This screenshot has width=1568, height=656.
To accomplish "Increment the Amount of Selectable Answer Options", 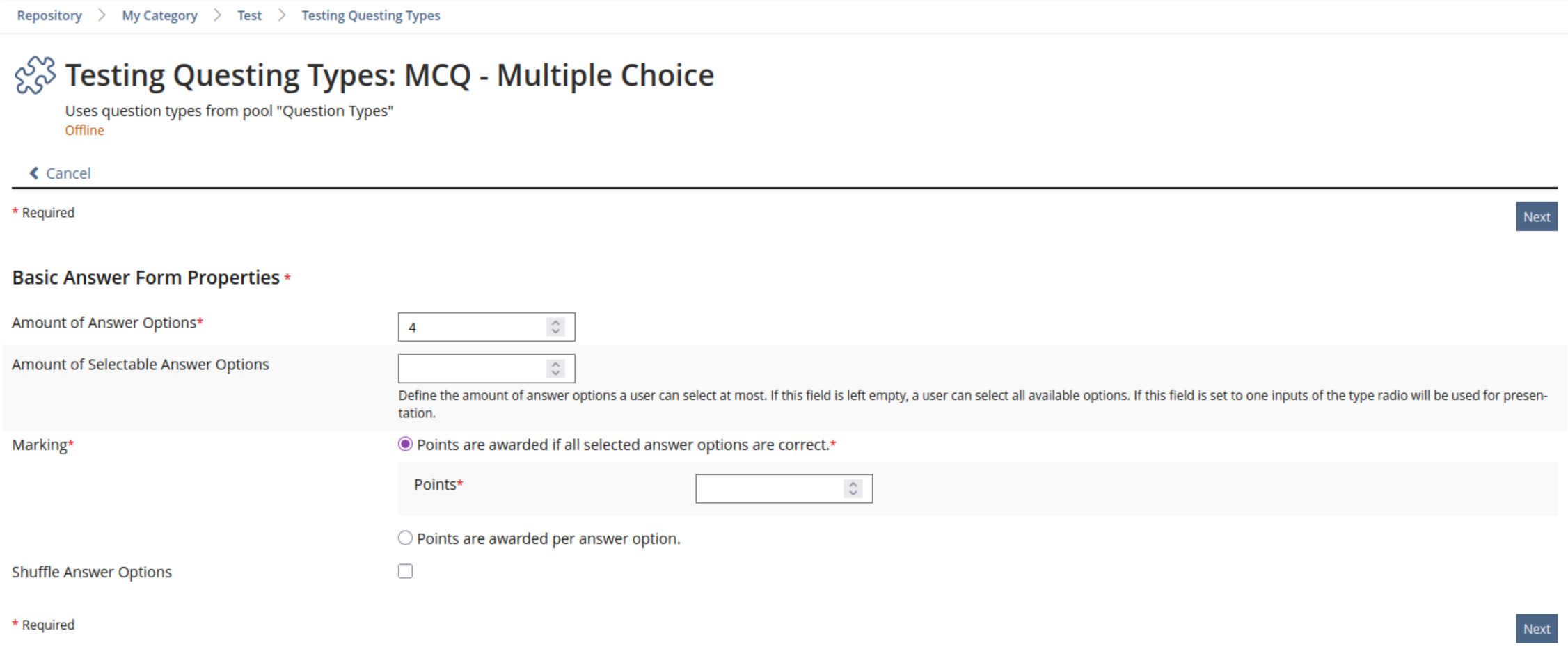I will tap(555, 364).
